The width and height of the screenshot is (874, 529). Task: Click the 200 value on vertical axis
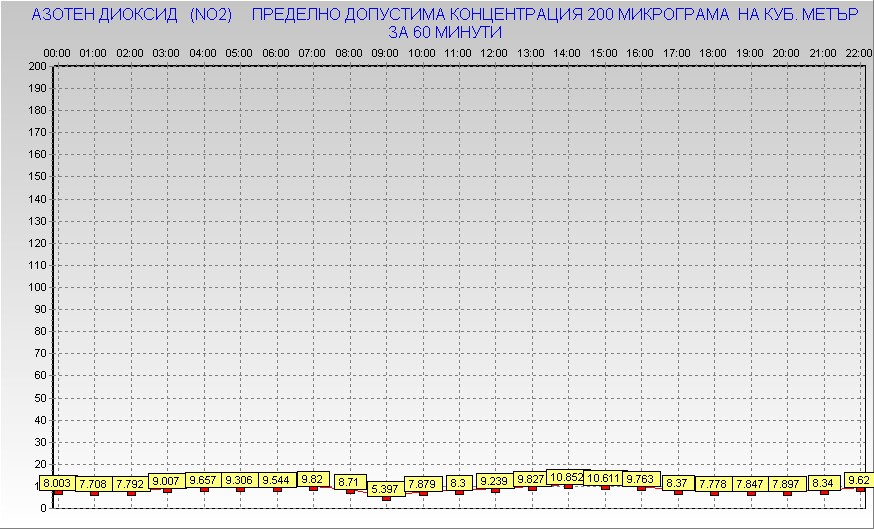pos(37,66)
